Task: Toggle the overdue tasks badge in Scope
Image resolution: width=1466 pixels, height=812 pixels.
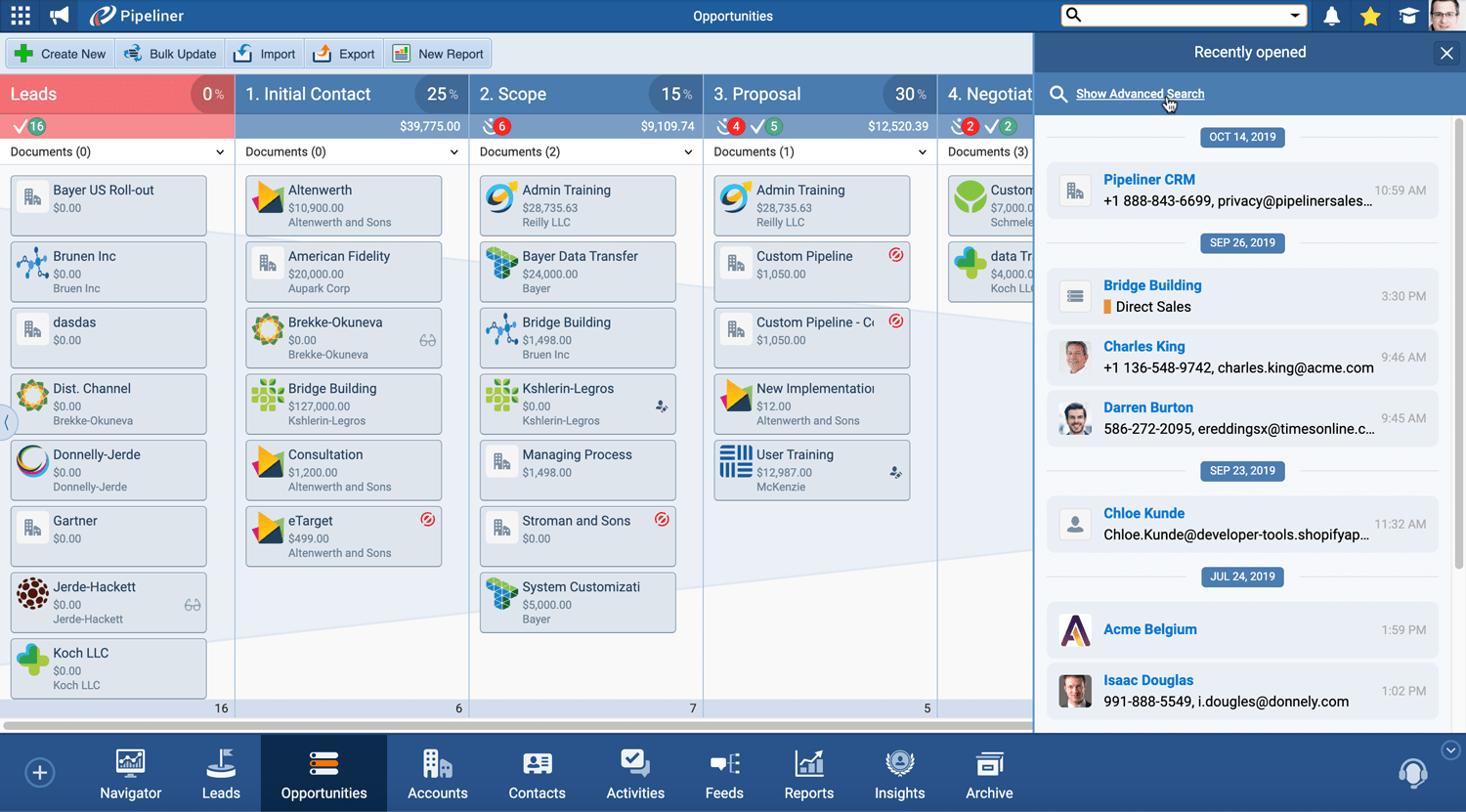Action: 496,126
